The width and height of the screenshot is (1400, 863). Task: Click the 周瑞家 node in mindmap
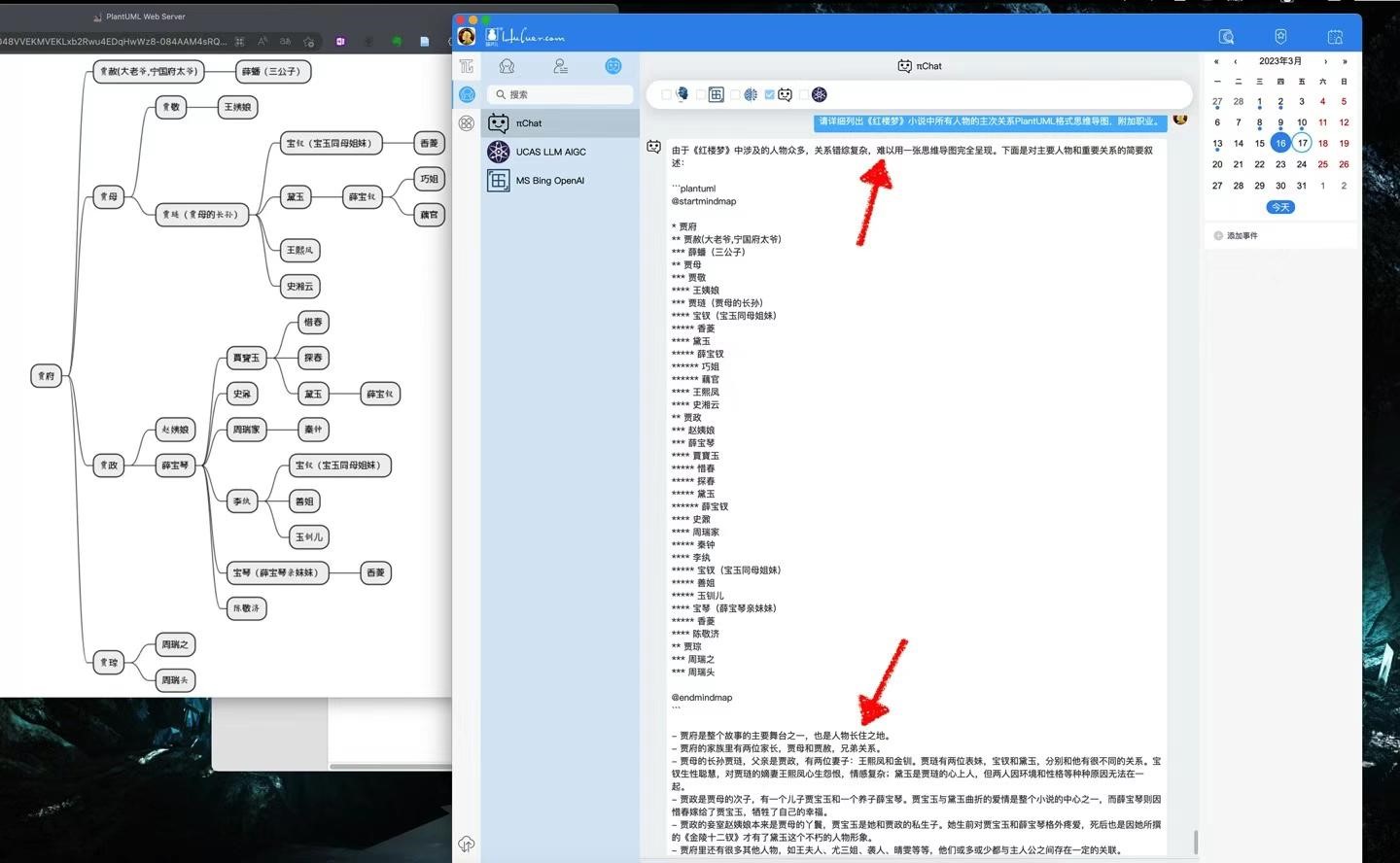pos(246,430)
